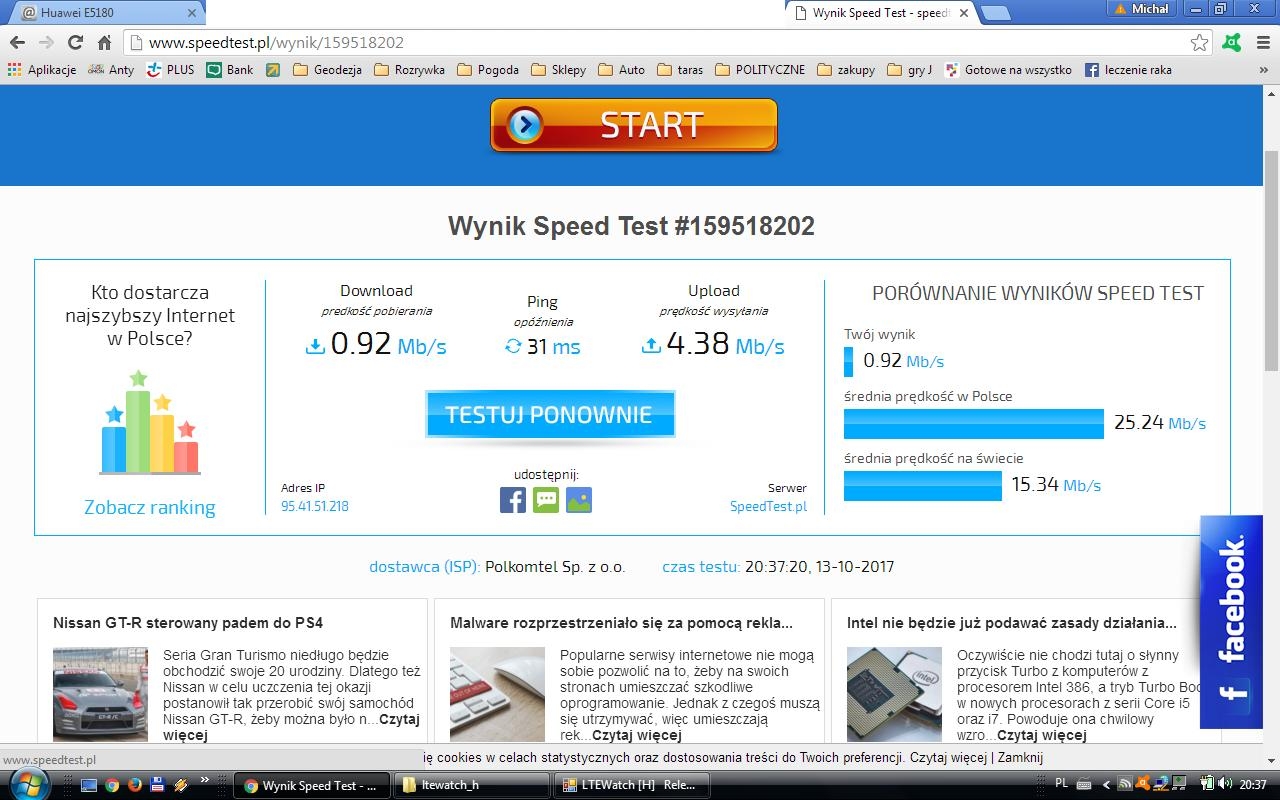Open battery power tray icon

click(1208, 785)
